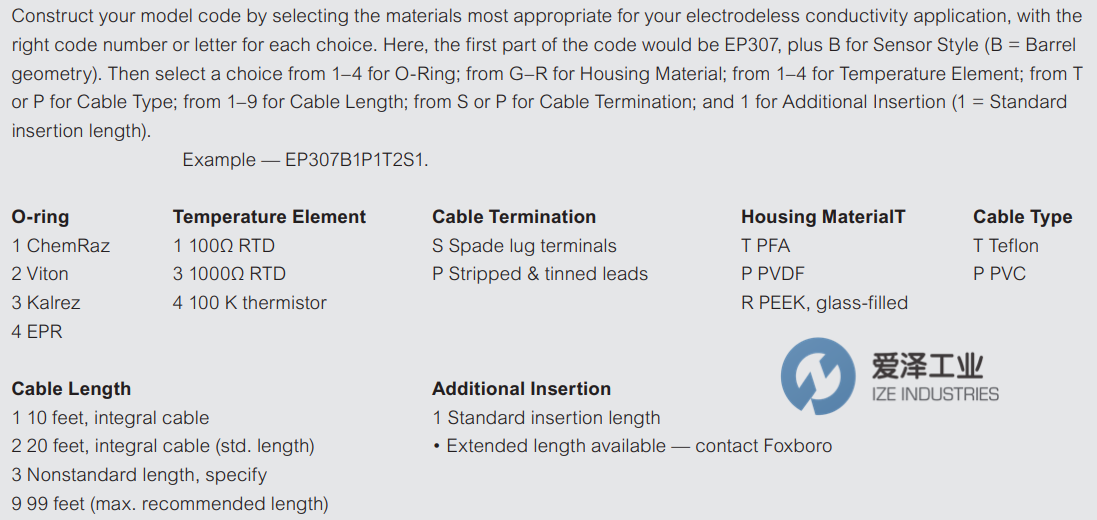Click the O-ring section heading
This screenshot has width=1097, height=520.
[40, 217]
